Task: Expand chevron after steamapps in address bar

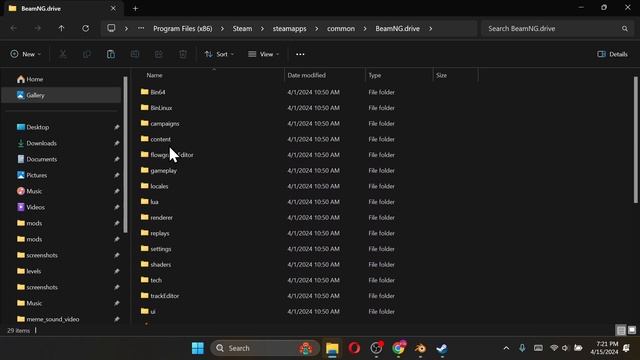Action: click(x=316, y=29)
